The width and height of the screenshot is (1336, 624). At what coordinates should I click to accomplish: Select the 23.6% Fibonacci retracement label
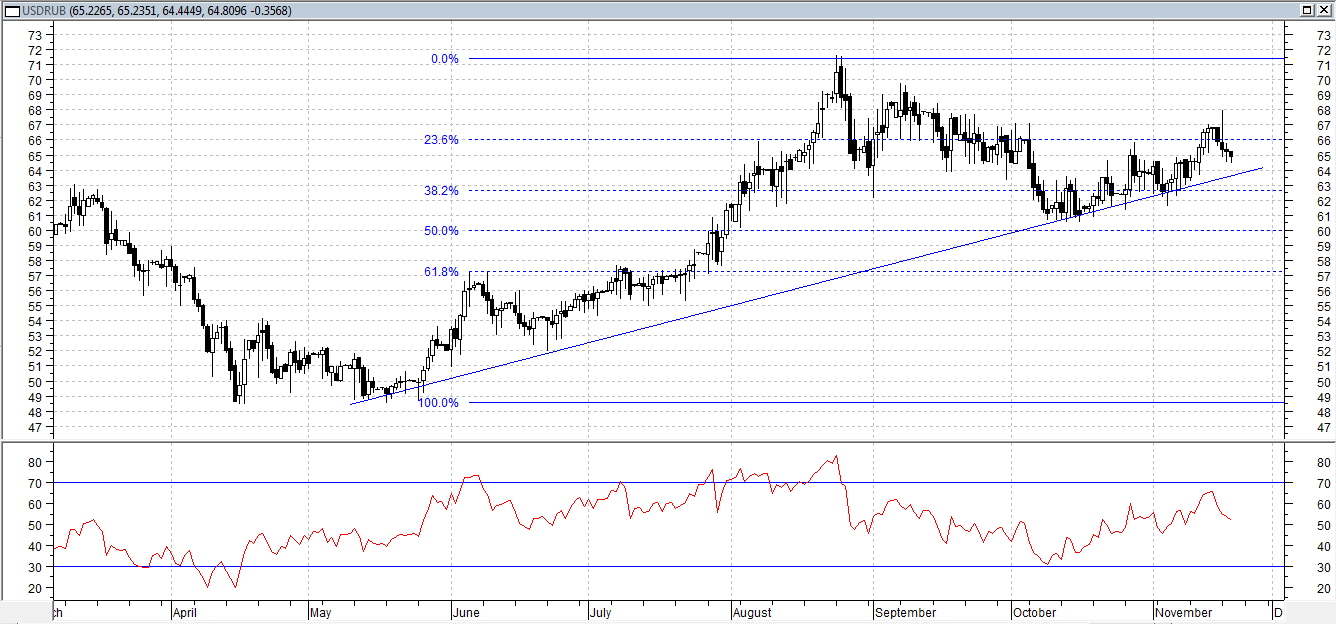point(441,140)
